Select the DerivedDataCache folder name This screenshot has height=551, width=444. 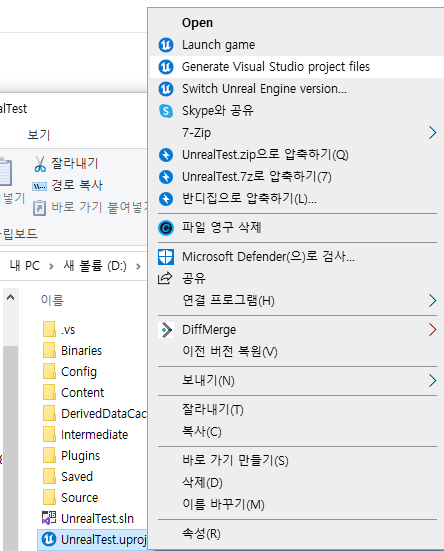click(x=104, y=414)
